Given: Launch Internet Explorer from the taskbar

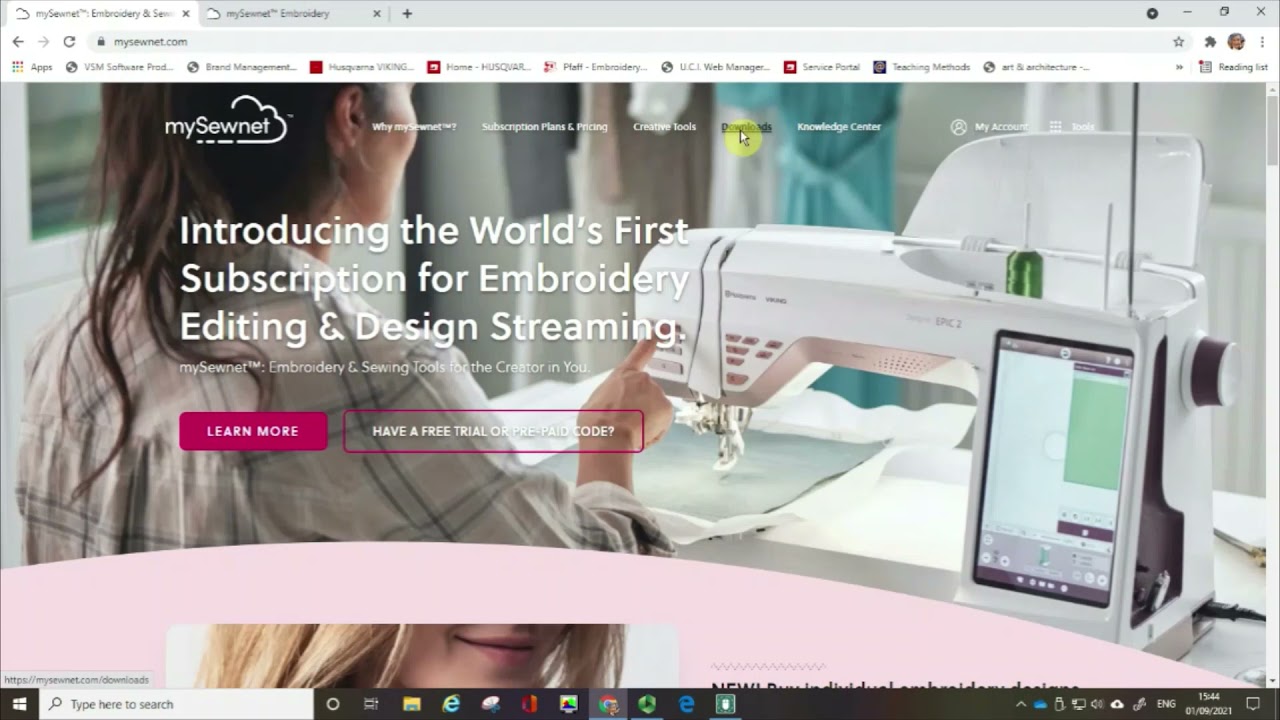Looking at the screenshot, I should [451, 704].
